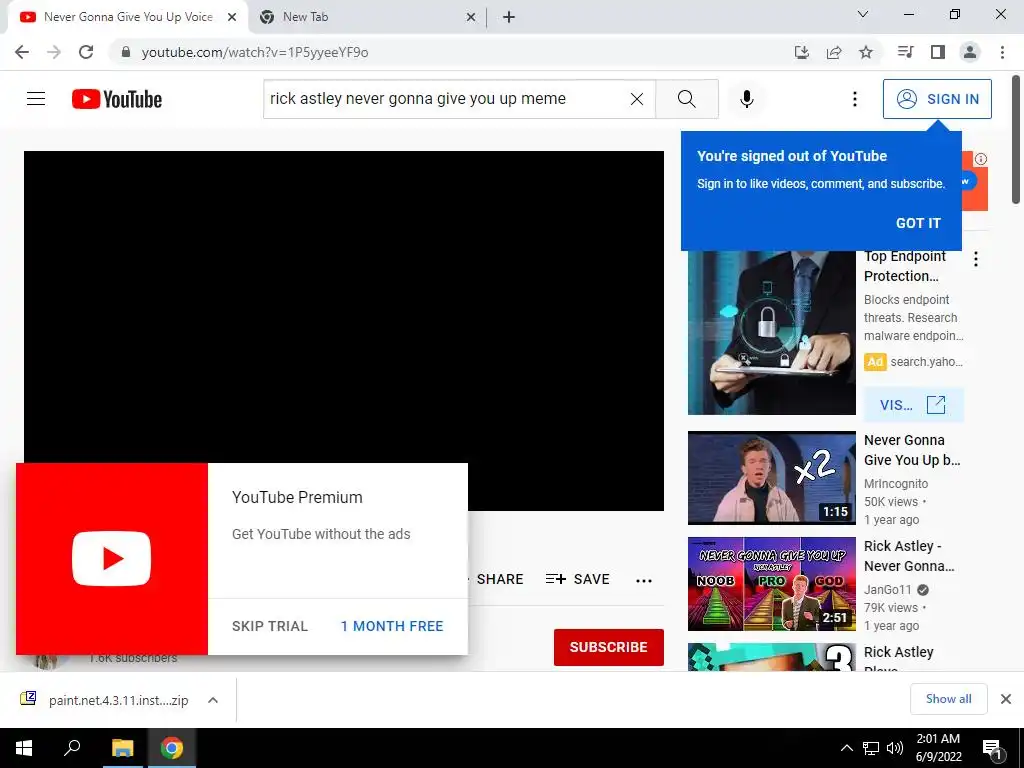
Task: Click the Rick Astley - Never Gonna... title
Action: click(x=909, y=556)
